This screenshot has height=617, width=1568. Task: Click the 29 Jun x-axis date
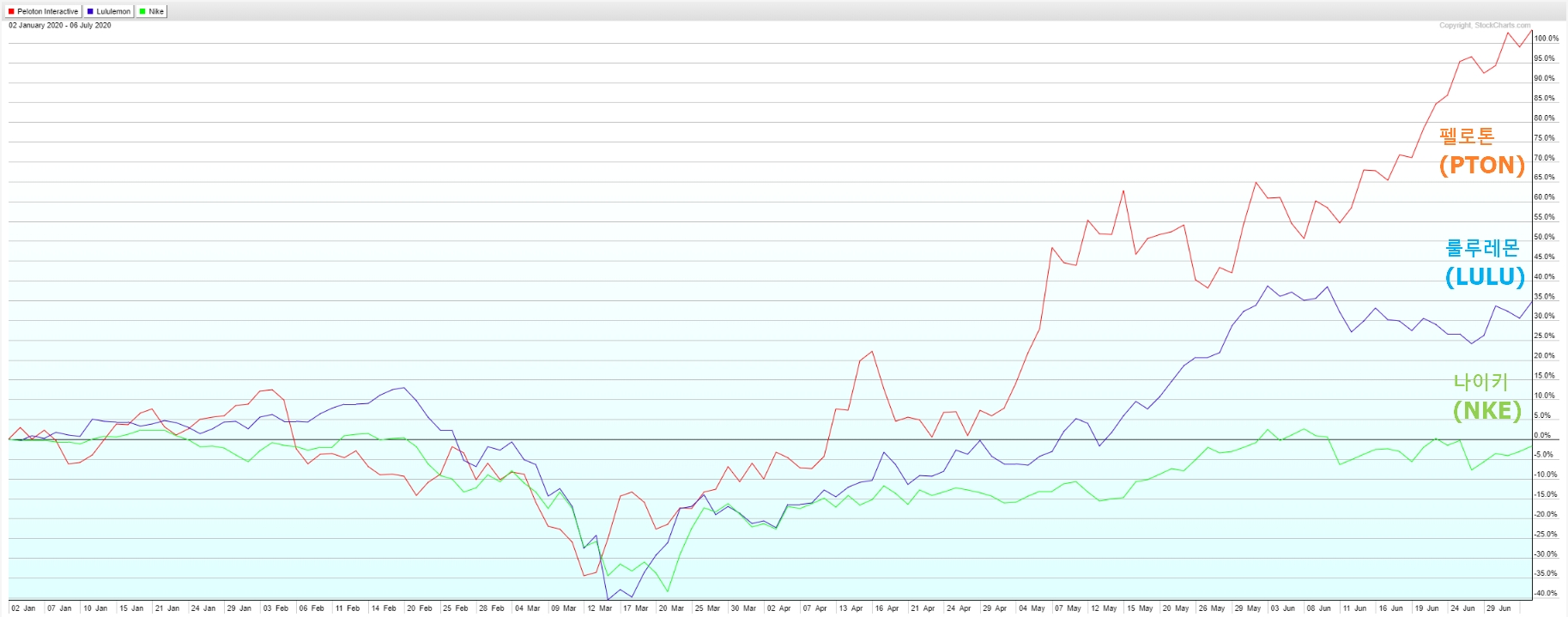[1499, 608]
